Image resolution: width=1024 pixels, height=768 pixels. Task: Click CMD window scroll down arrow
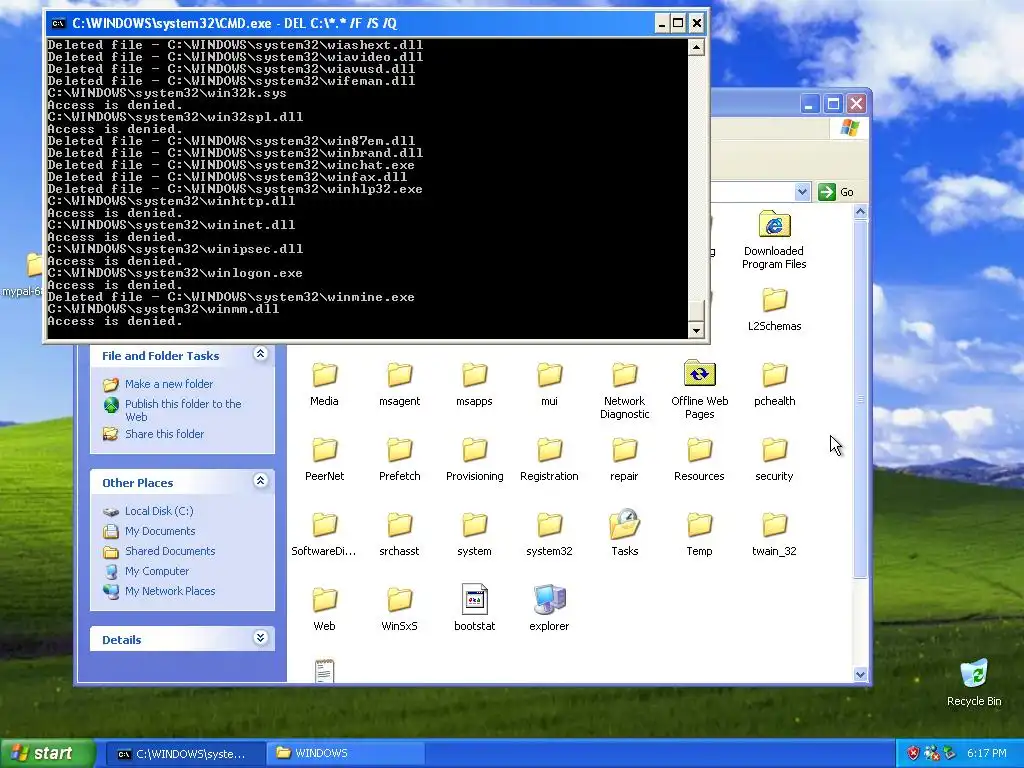click(x=696, y=330)
